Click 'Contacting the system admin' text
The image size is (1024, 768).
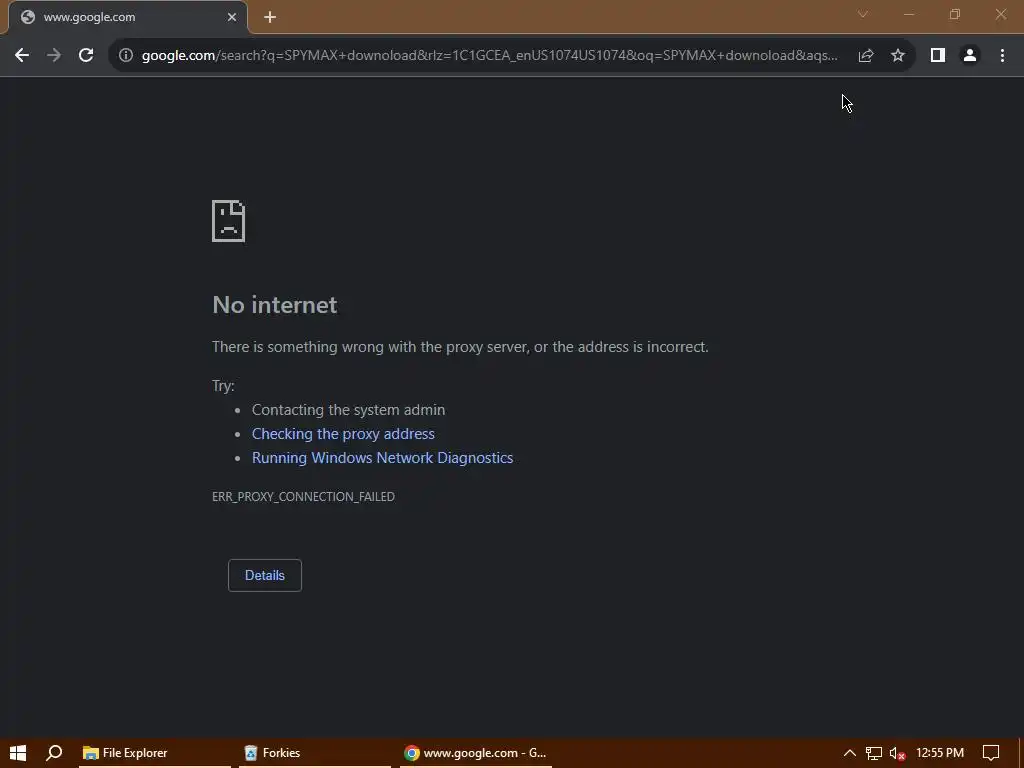[x=348, y=409]
